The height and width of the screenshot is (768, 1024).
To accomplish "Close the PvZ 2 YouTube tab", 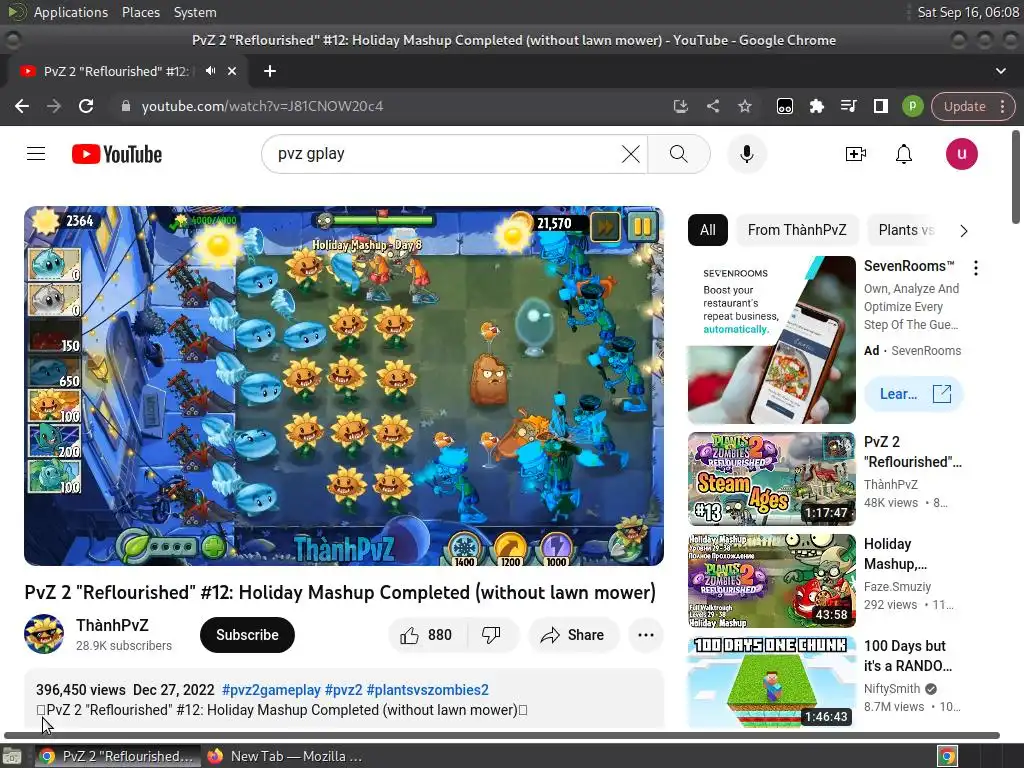I will [x=232, y=71].
